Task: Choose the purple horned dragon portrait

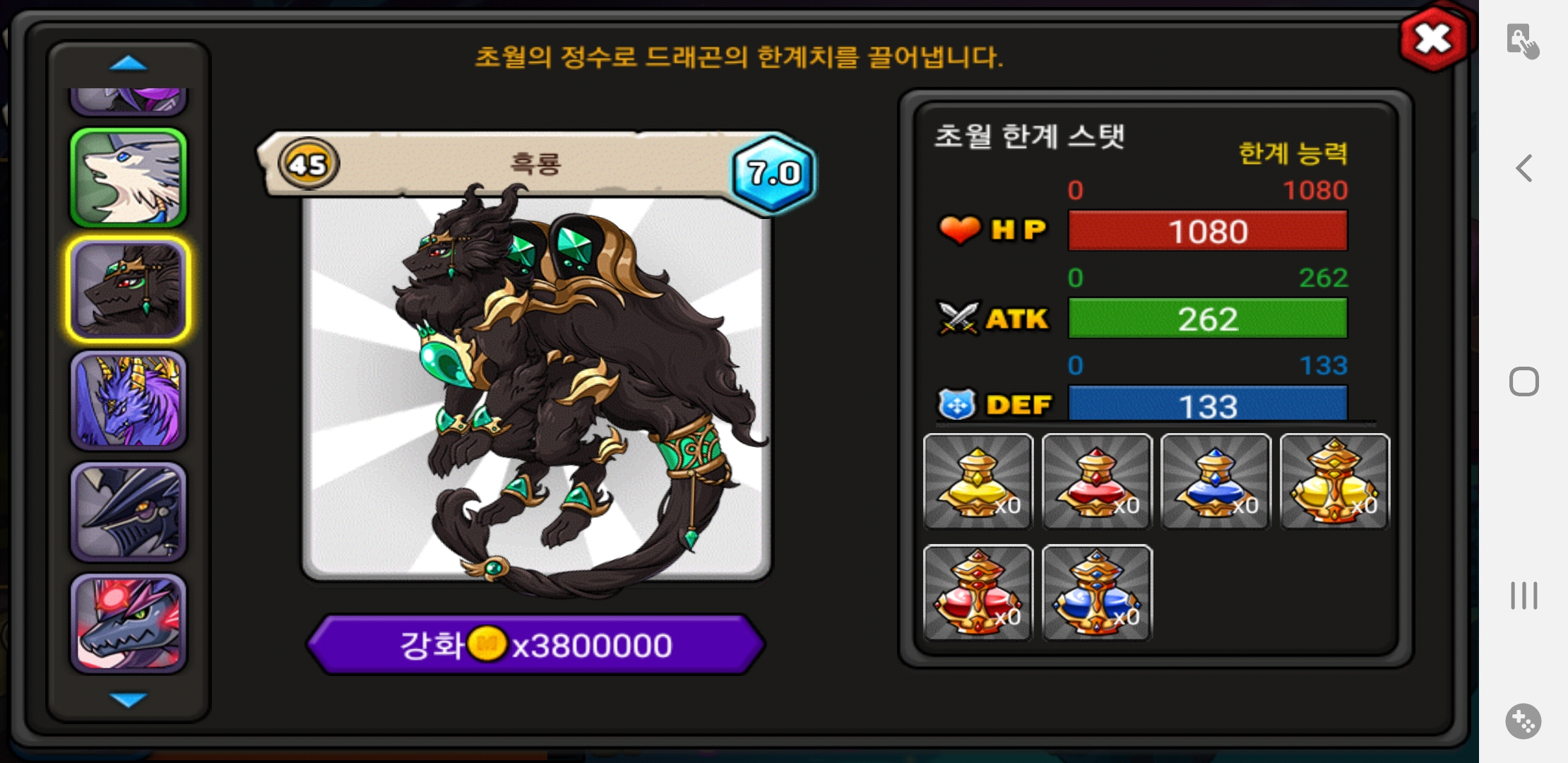Action: point(128,401)
